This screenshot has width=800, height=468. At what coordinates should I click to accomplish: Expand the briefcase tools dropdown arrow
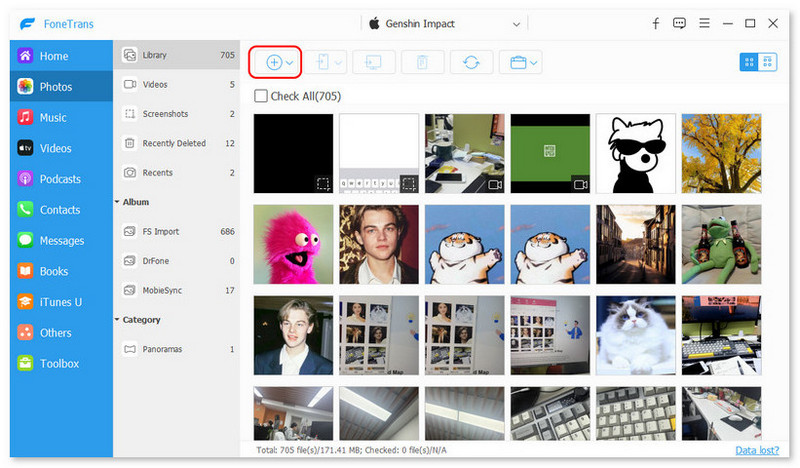click(534, 63)
